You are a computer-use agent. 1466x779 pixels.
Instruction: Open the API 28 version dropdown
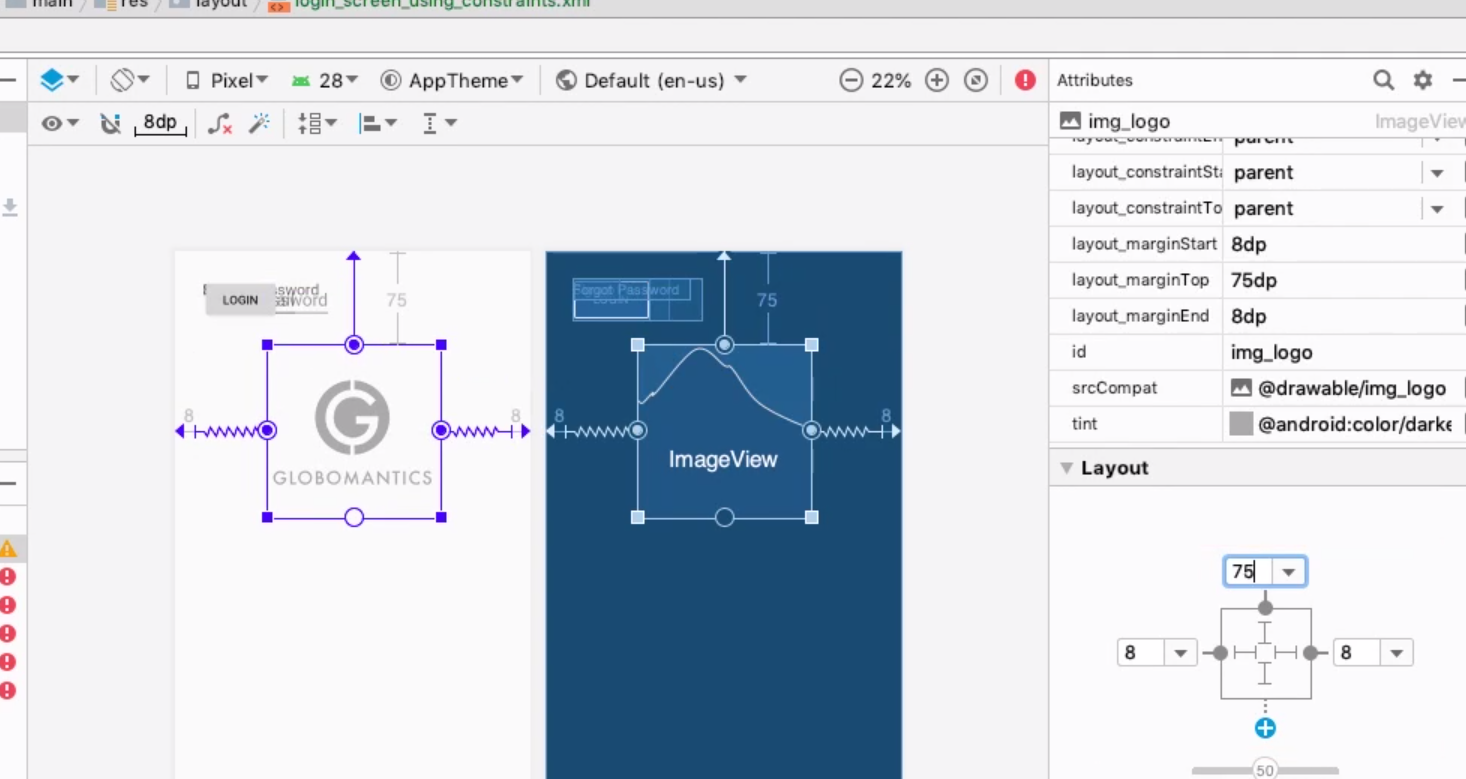coord(324,80)
